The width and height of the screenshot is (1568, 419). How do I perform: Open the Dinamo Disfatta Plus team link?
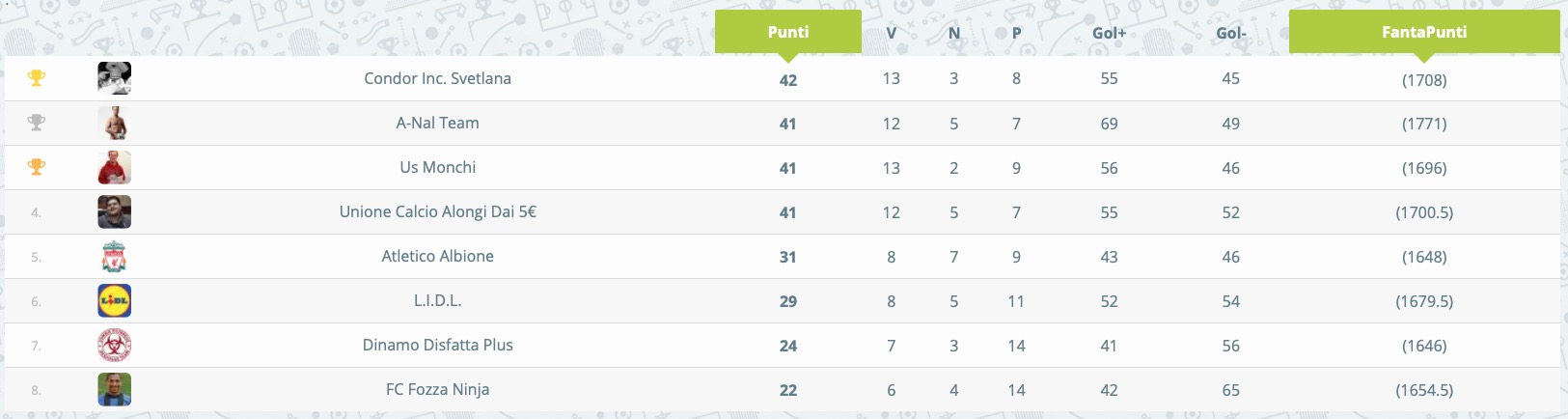(437, 345)
